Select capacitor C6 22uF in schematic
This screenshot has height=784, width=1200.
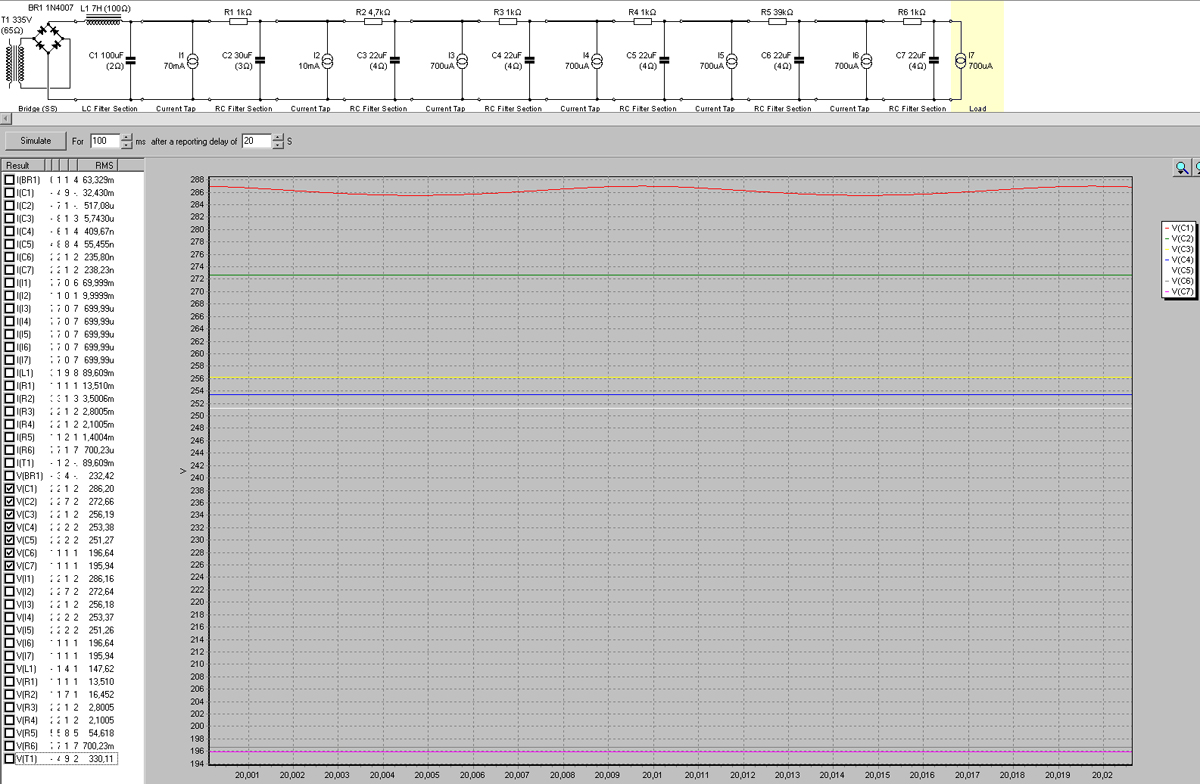(800, 60)
